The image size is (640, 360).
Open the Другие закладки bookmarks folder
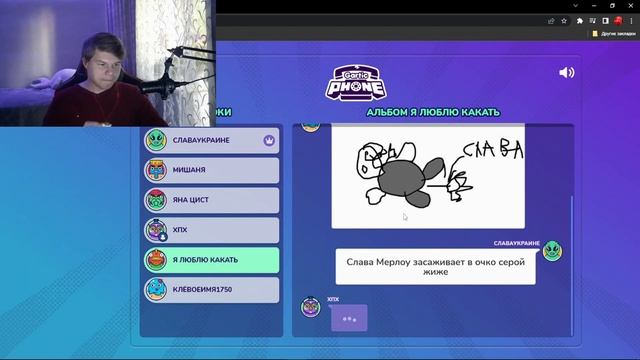point(614,34)
